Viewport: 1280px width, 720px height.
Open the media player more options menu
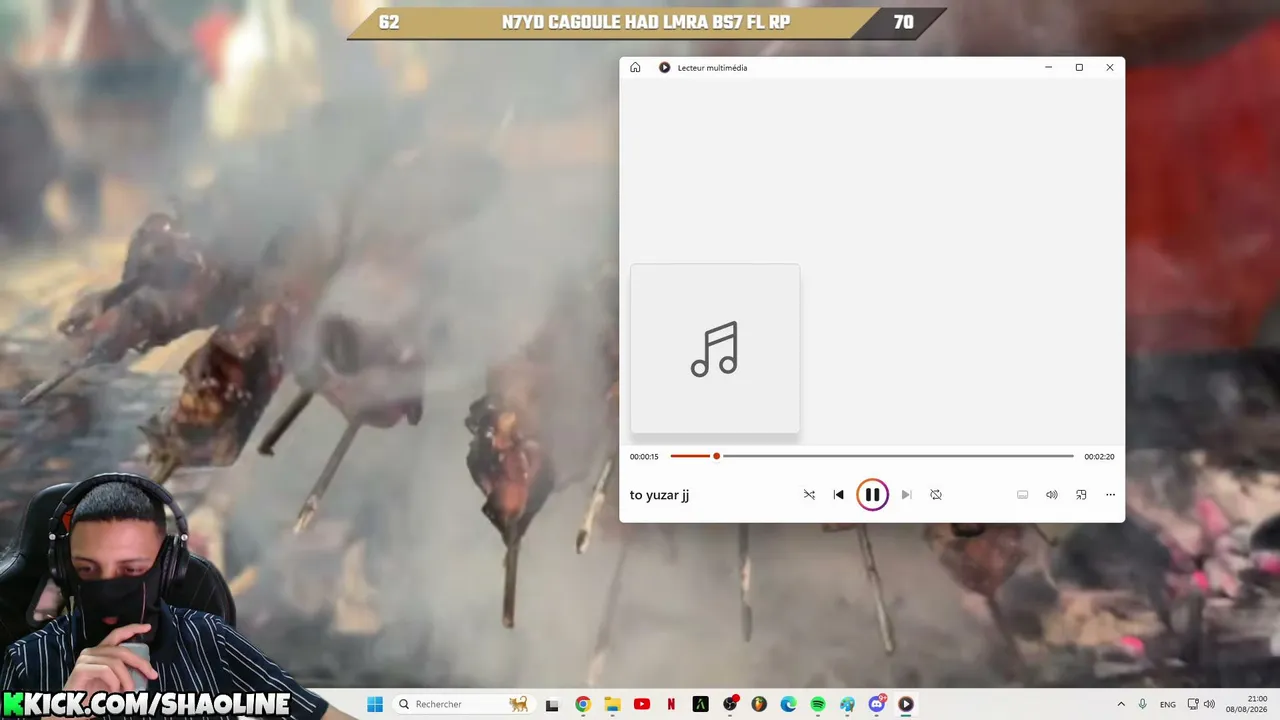click(x=1110, y=495)
